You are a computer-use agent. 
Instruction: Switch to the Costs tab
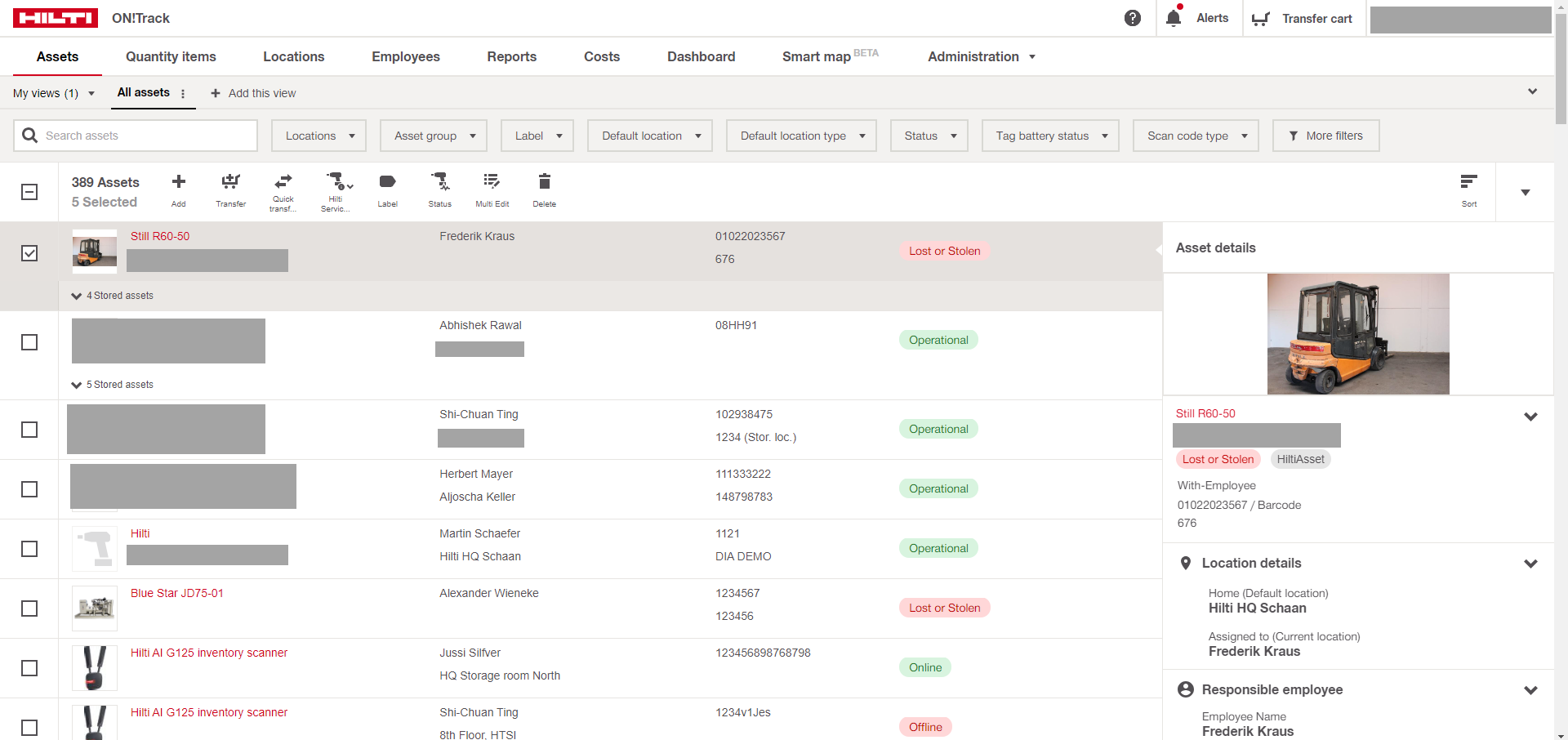[x=602, y=56]
